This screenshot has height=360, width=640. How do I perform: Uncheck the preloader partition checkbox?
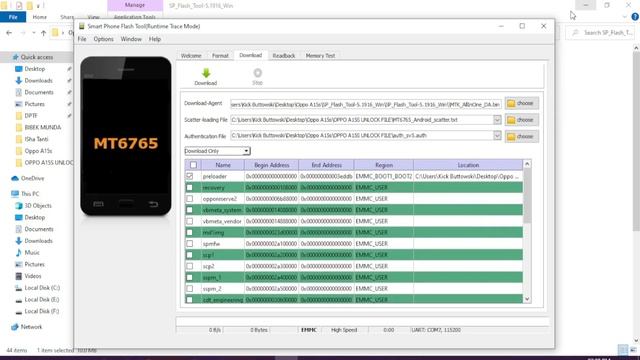pos(189,176)
